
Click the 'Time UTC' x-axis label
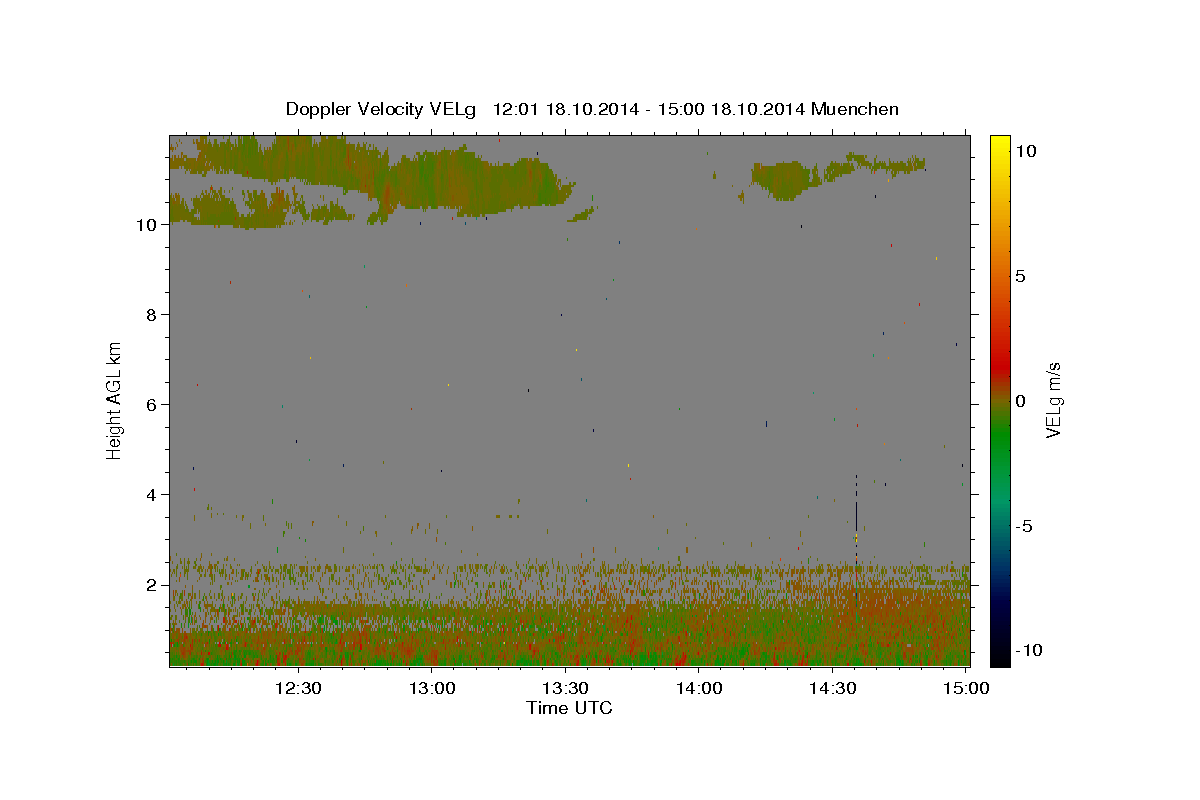pos(569,708)
